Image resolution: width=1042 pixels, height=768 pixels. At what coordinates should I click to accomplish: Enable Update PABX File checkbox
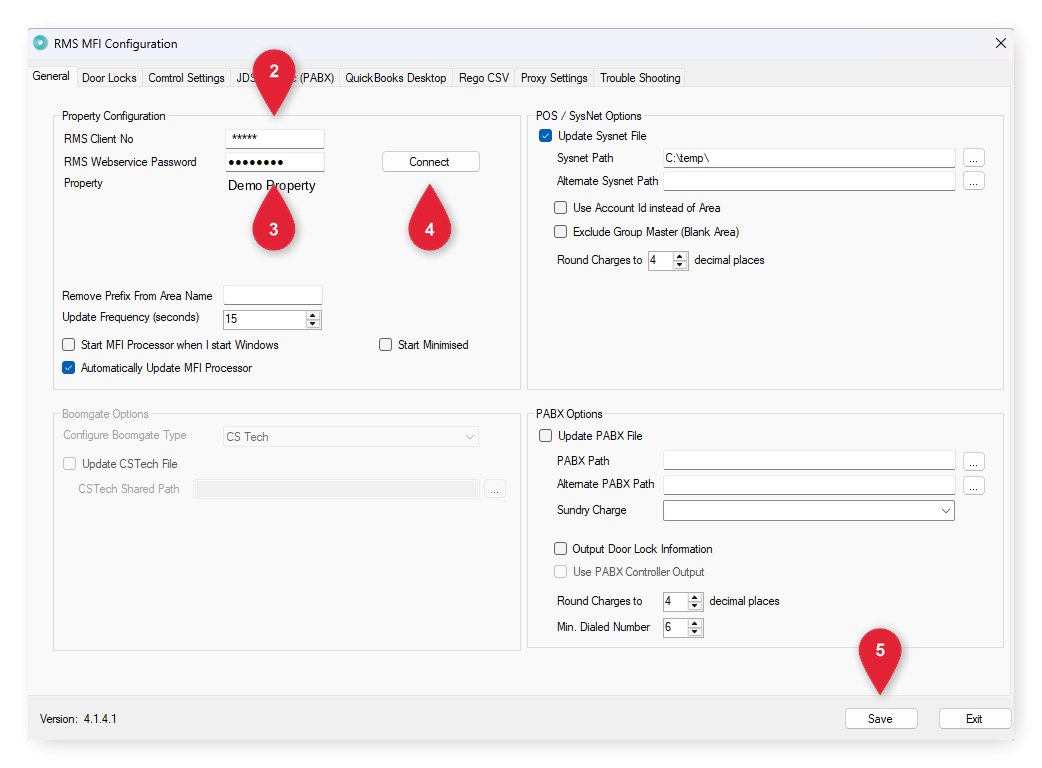546,436
